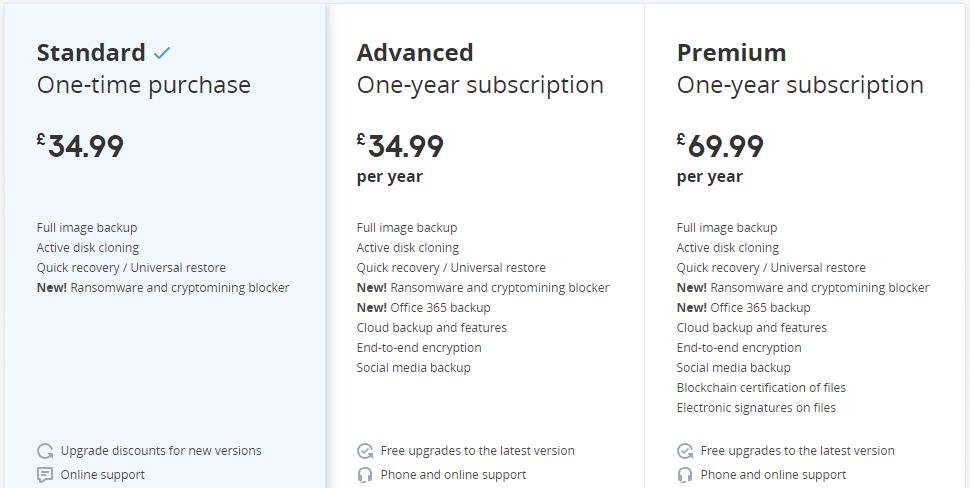Click Upgrade discounts for new versions text

tap(161, 451)
